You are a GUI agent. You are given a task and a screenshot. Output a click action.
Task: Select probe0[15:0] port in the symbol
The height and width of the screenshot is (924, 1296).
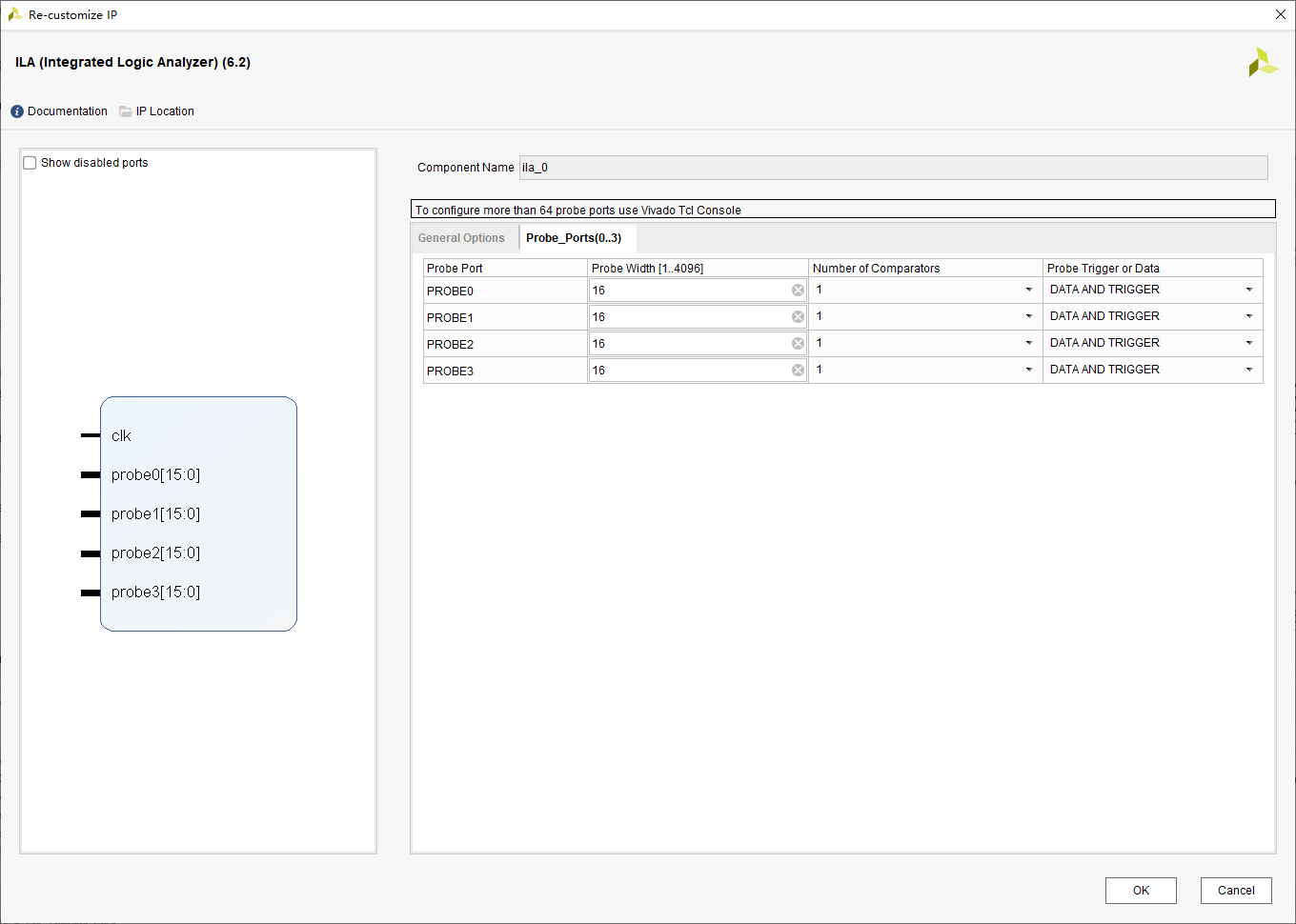click(155, 475)
